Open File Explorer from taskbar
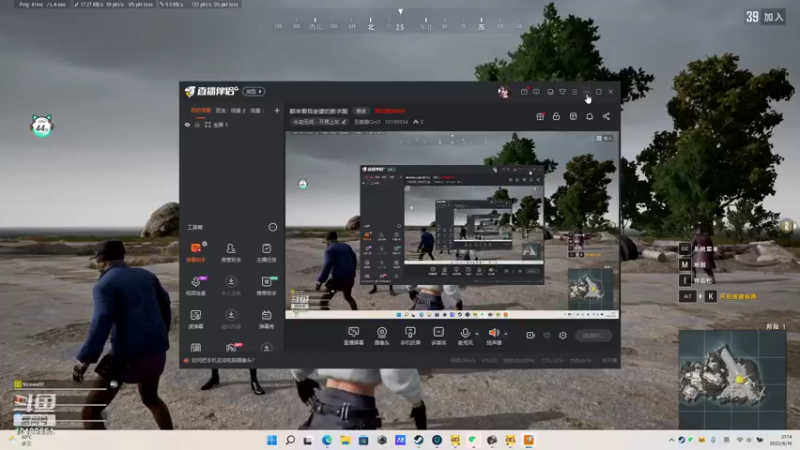 345,440
